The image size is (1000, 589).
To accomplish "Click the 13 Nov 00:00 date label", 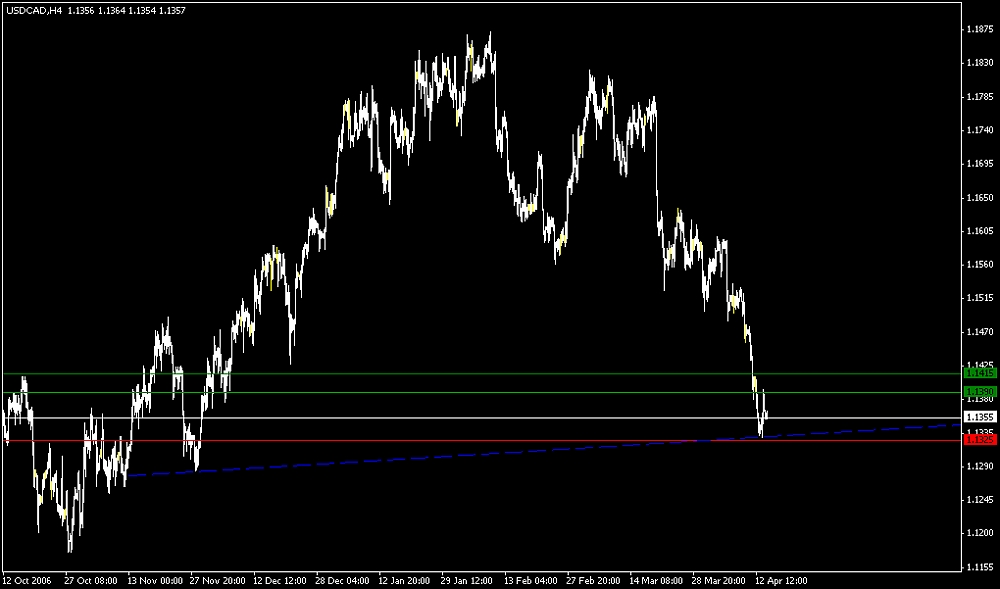I will pos(155,580).
